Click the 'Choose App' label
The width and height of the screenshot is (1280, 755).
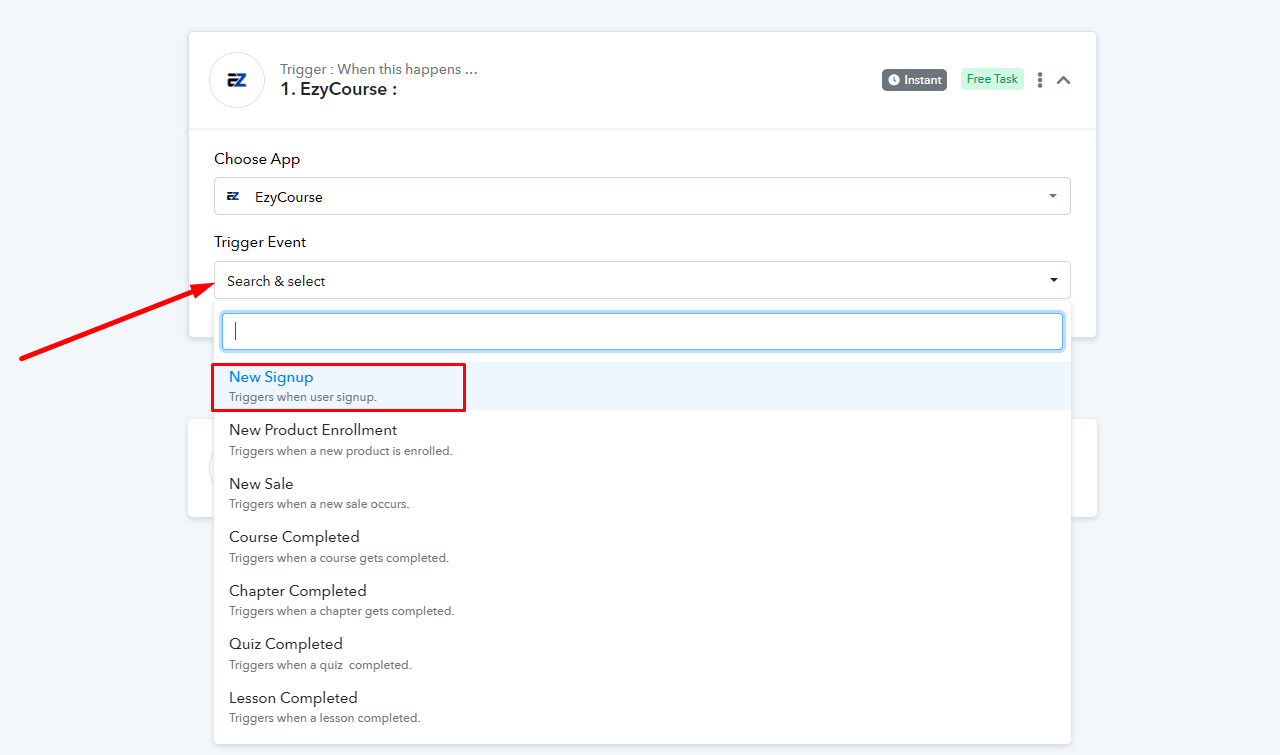point(257,159)
